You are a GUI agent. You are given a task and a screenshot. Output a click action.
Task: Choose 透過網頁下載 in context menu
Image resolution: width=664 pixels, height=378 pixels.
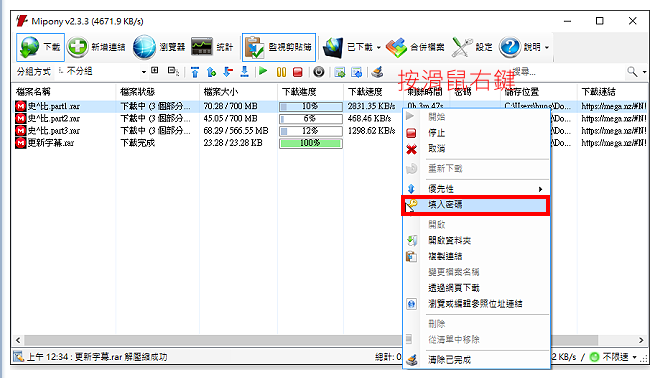476,288
